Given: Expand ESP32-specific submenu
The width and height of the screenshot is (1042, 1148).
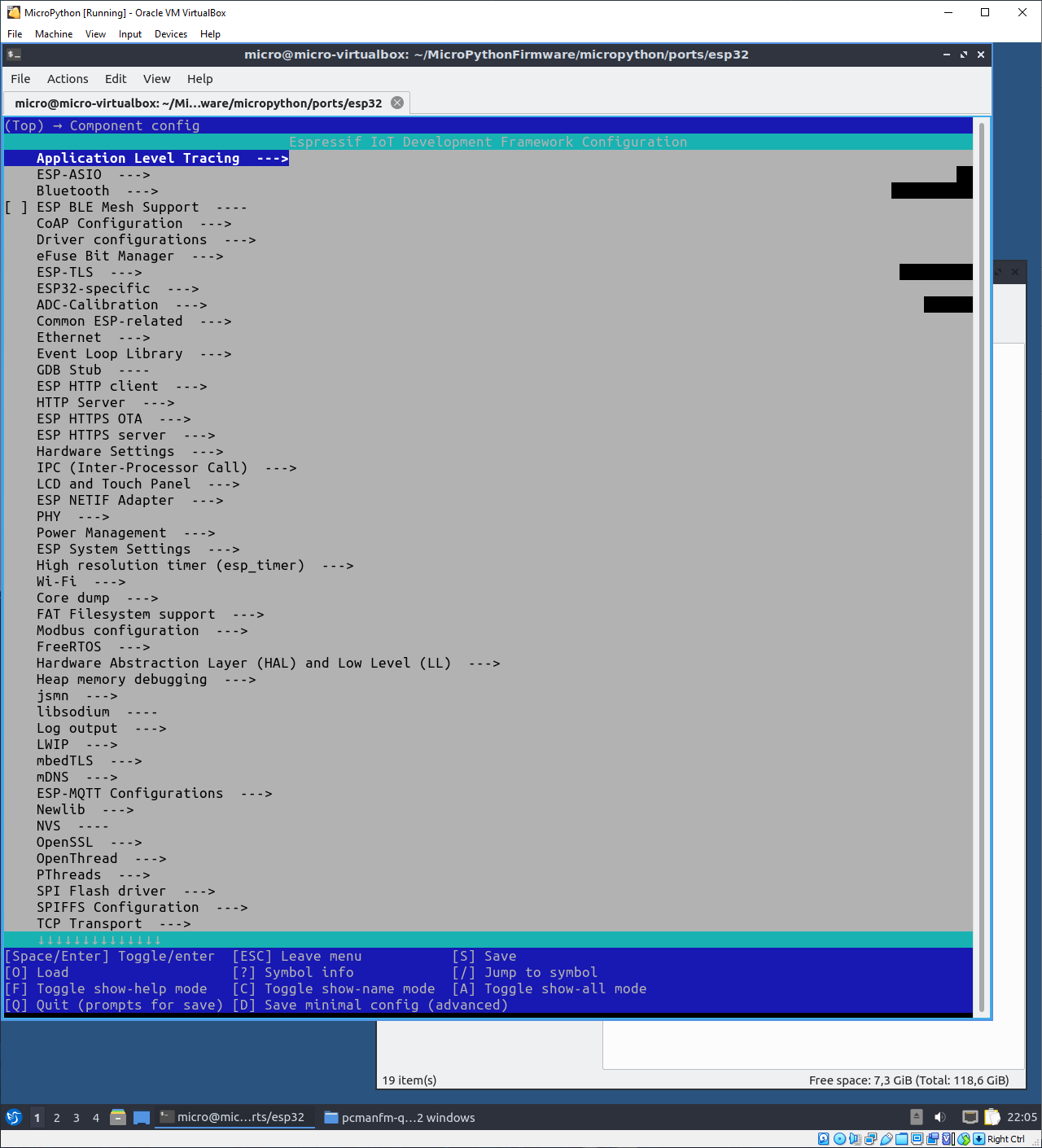Looking at the screenshot, I should [117, 288].
